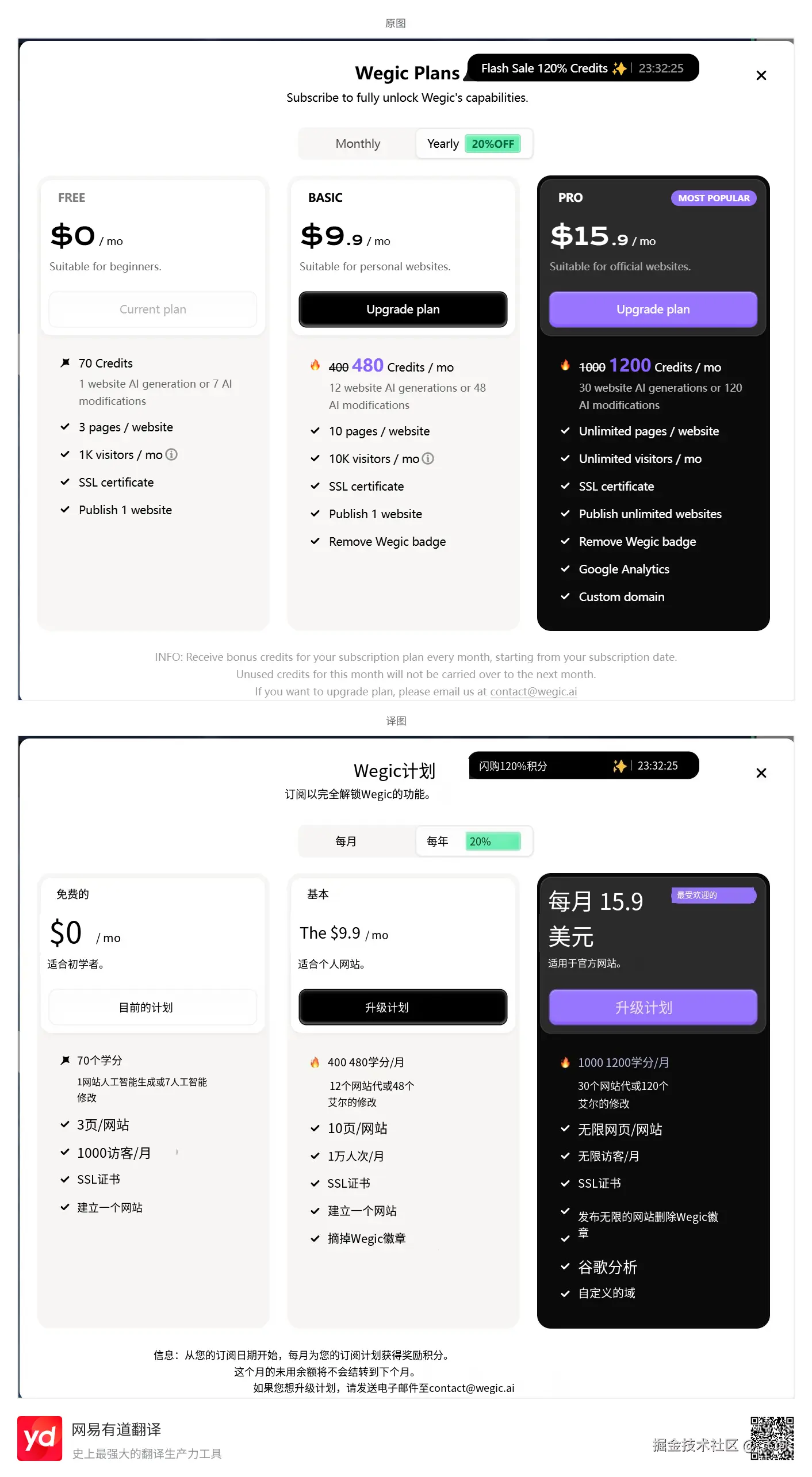The width and height of the screenshot is (812, 1477).
Task: Click the 20%OFF green badge
Action: click(x=493, y=144)
